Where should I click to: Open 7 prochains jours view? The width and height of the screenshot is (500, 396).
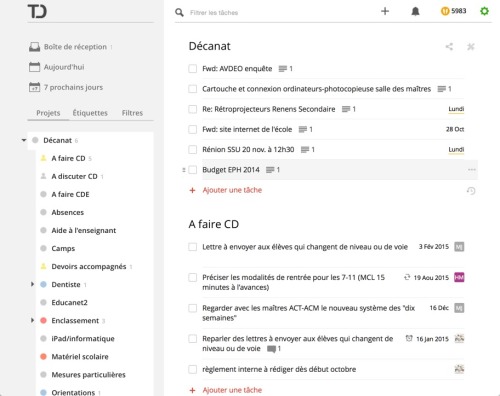[73, 87]
